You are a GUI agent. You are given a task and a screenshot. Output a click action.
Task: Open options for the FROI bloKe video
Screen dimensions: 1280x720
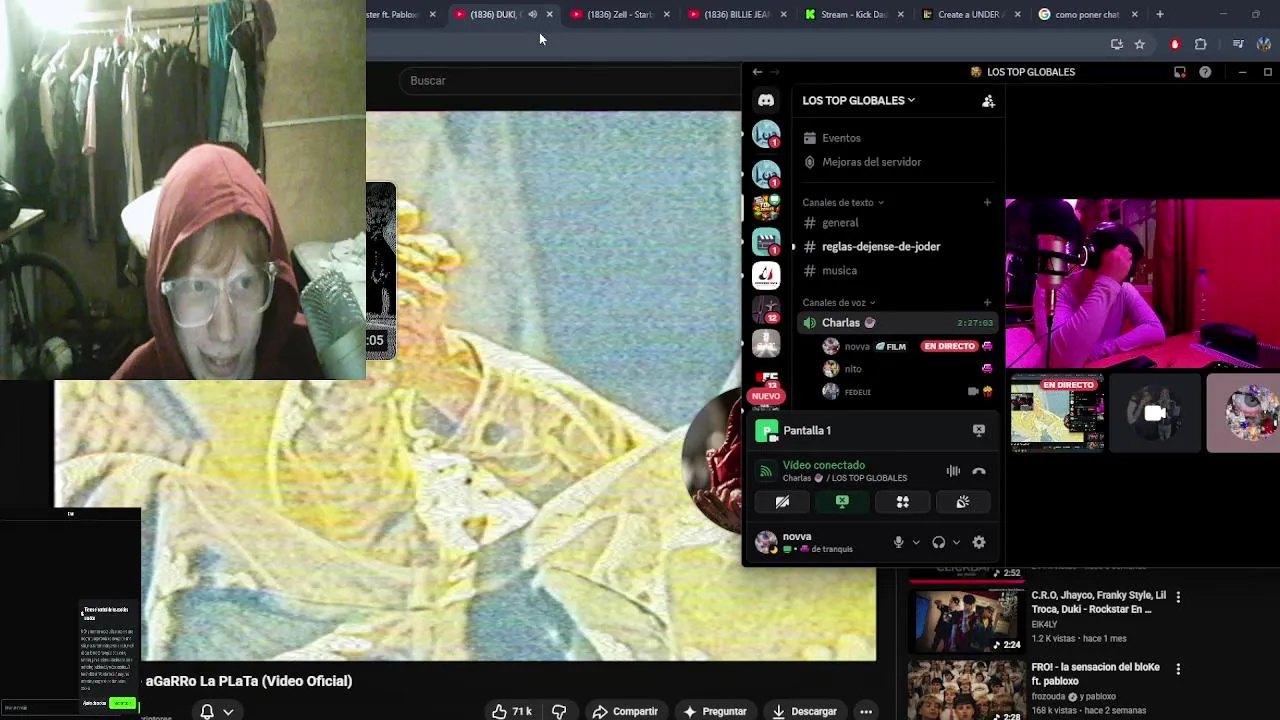tap(1178, 669)
